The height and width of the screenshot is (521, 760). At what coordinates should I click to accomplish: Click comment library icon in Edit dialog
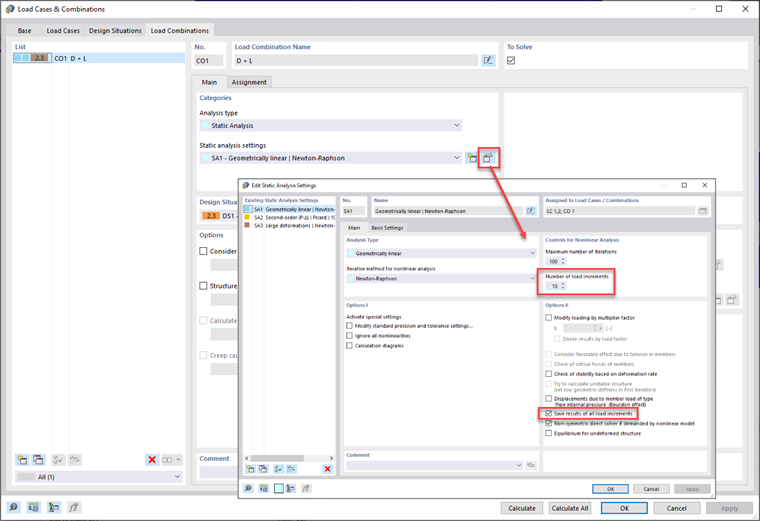pyautogui.click(x=531, y=465)
